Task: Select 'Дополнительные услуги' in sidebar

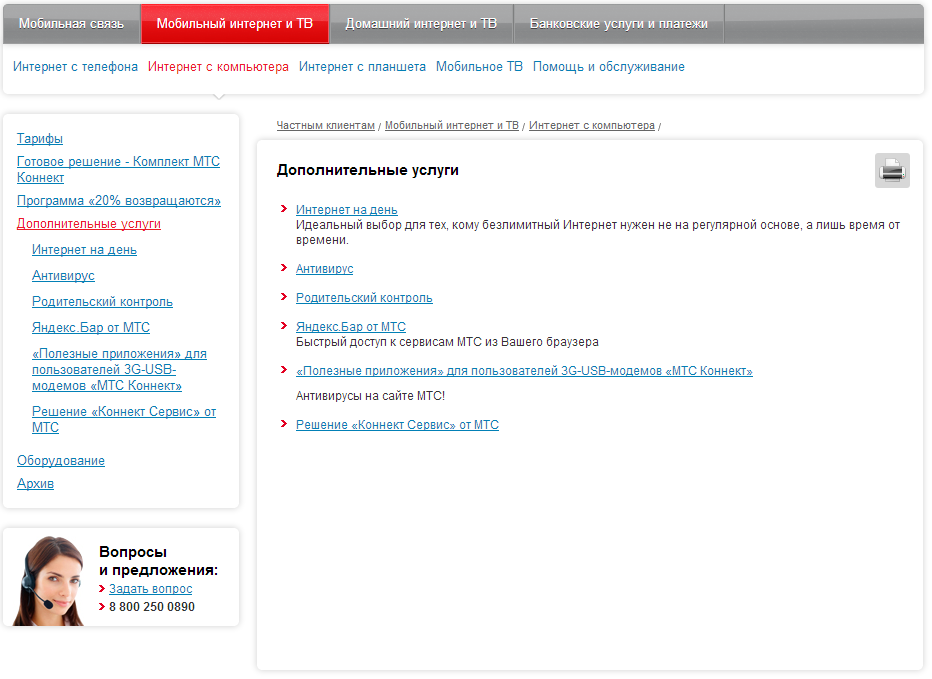Action: pyautogui.click(x=89, y=224)
